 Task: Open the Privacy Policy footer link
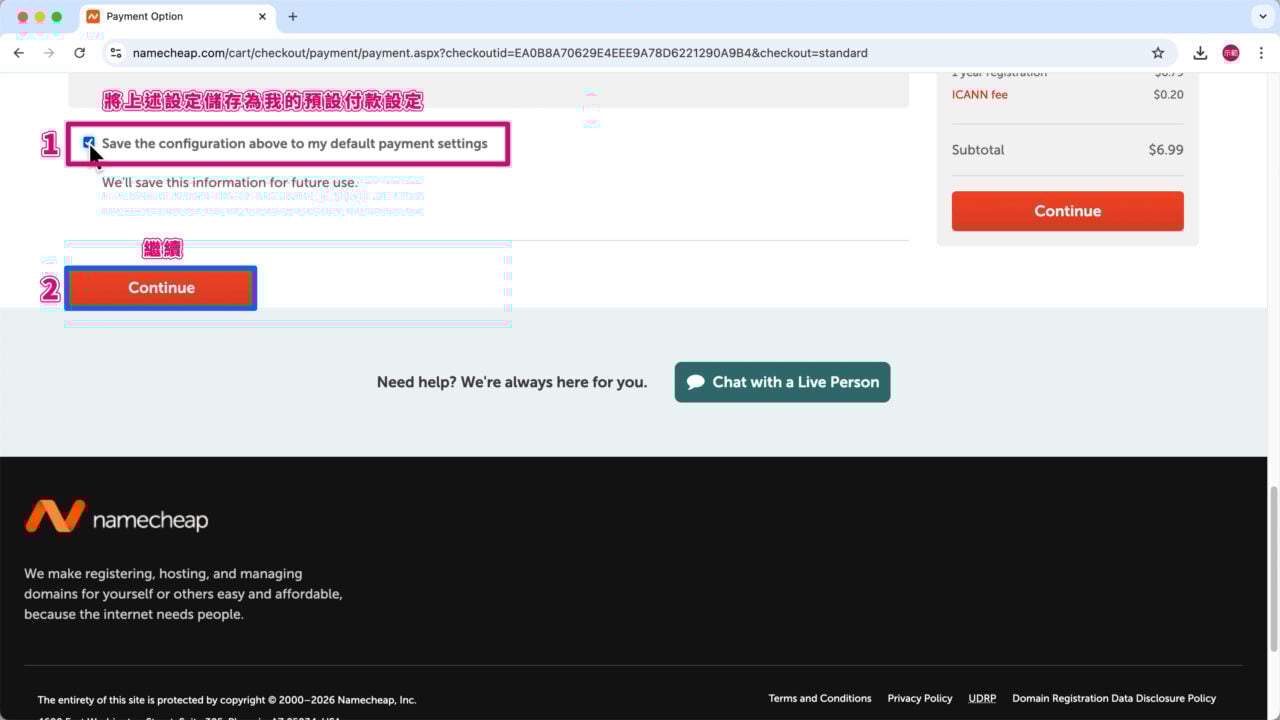point(919,698)
